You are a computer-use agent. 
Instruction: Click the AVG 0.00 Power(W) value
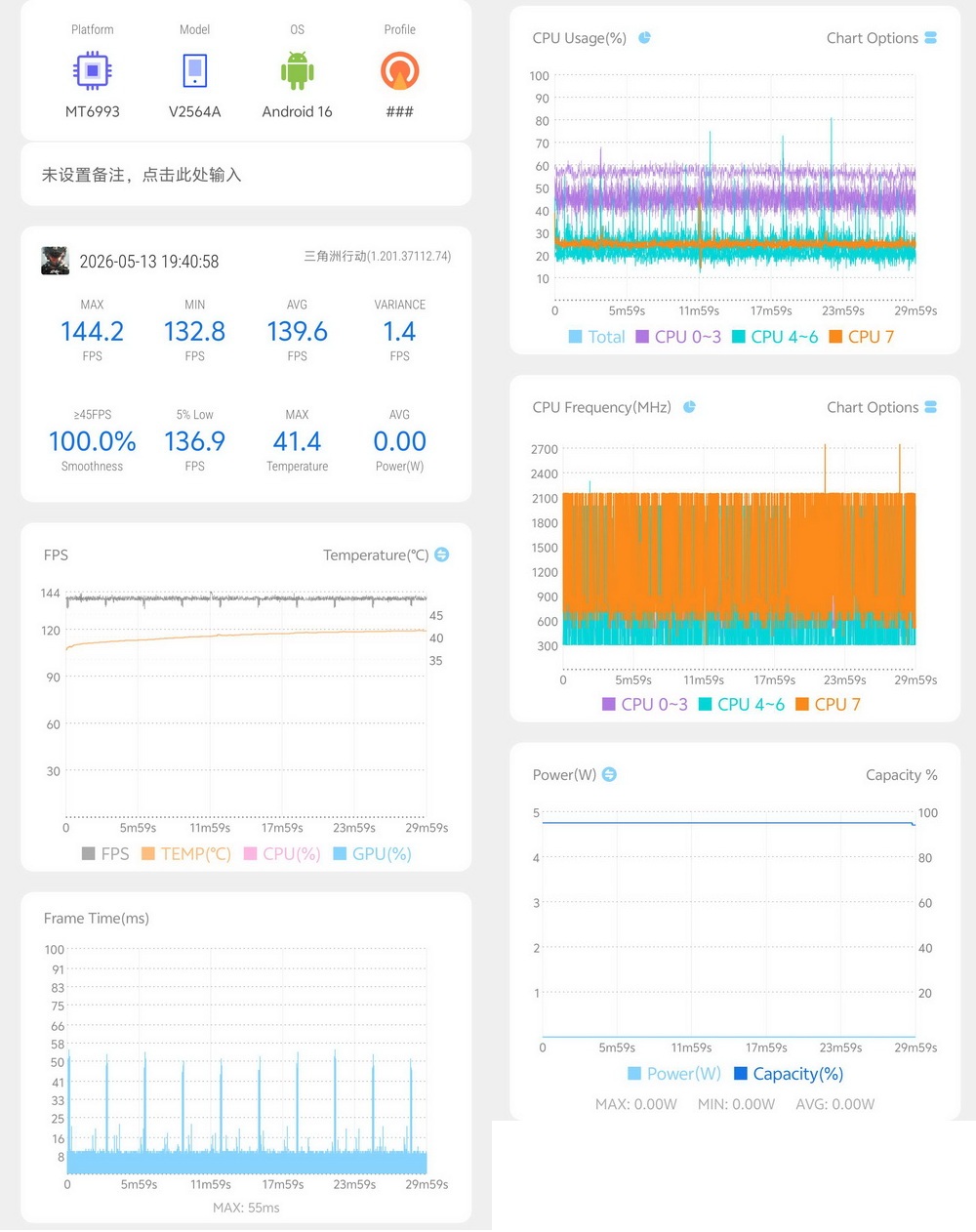(399, 441)
